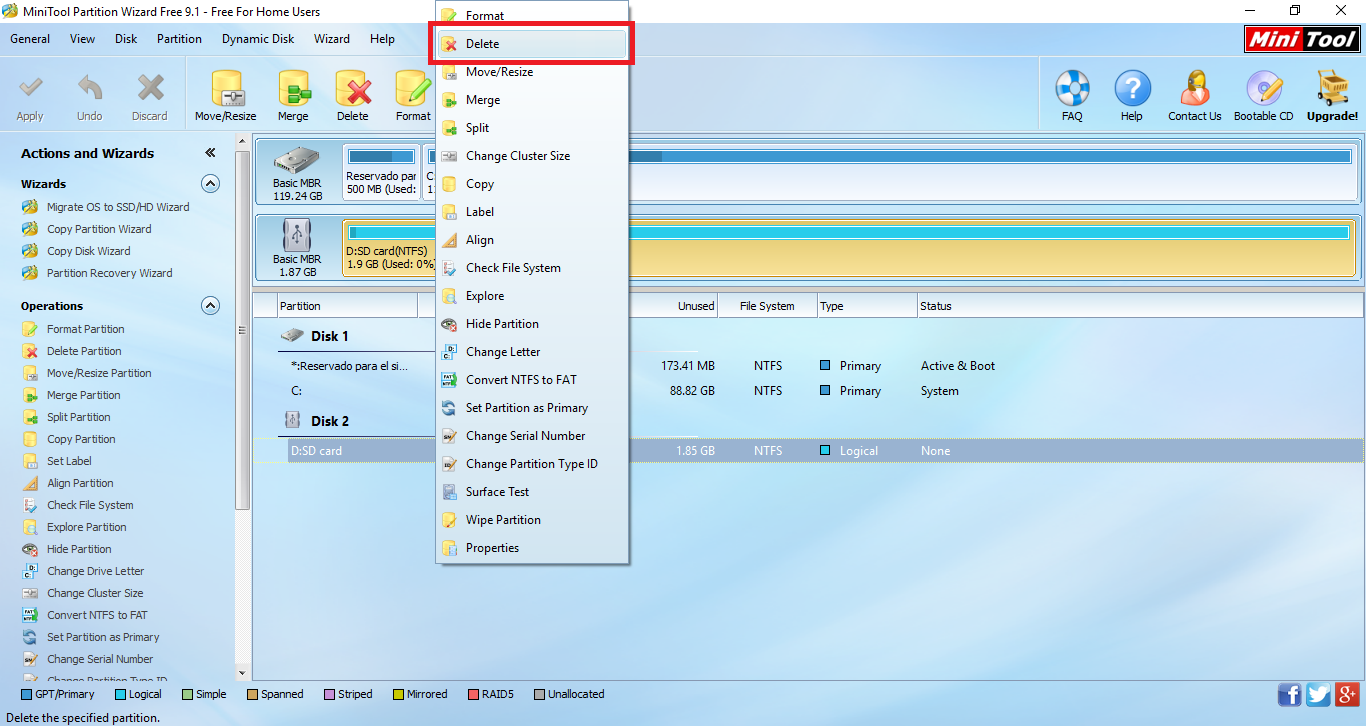
Task: Click the D:SD card(NTFS) disk map block
Action: 849,250
